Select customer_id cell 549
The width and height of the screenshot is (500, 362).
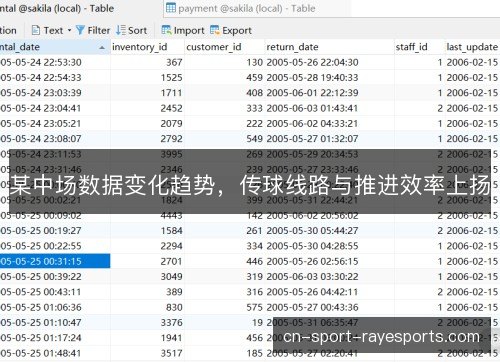point(224,139)
